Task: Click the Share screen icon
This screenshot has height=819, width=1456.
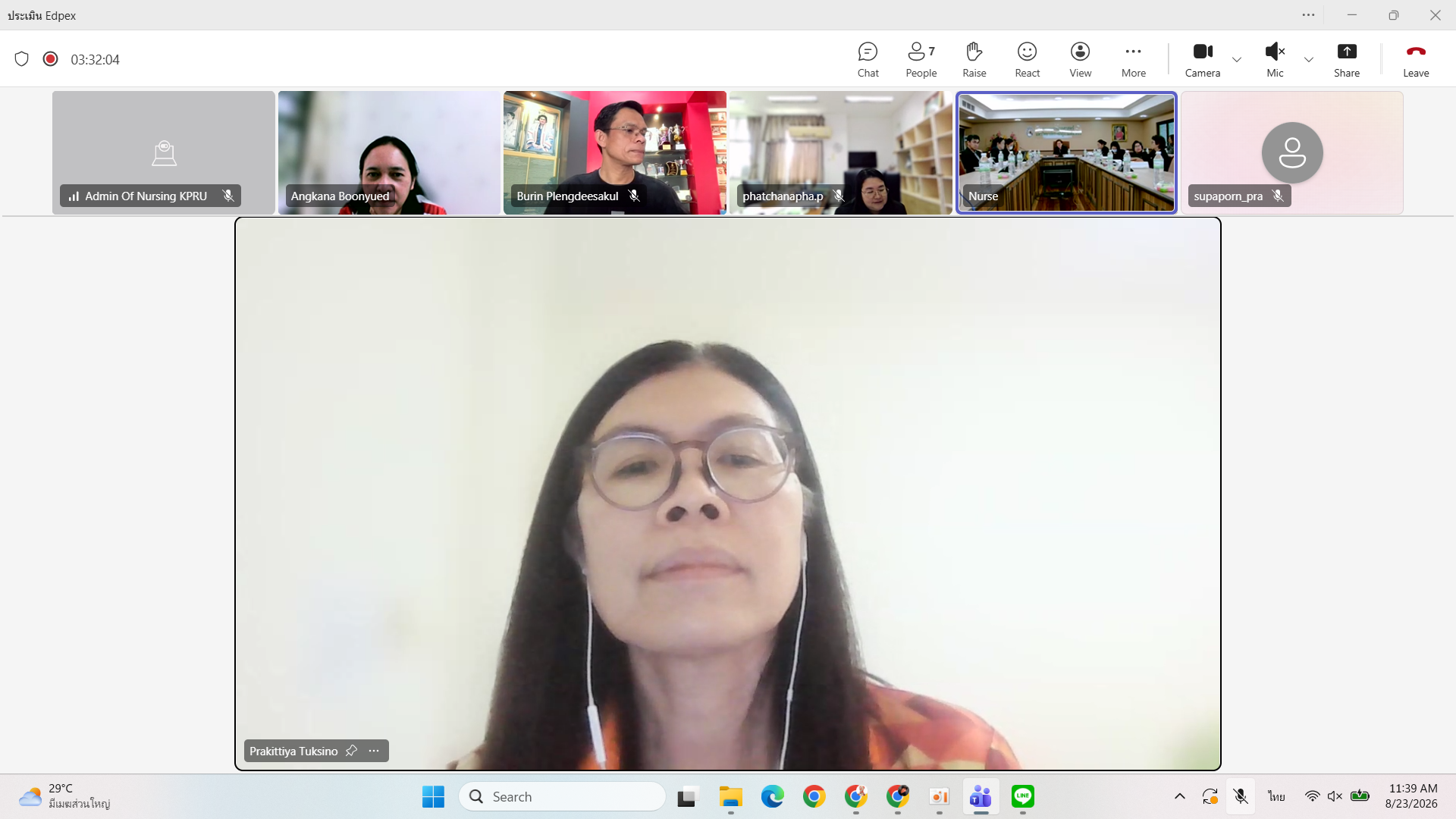Action: tap(1346, 60)
